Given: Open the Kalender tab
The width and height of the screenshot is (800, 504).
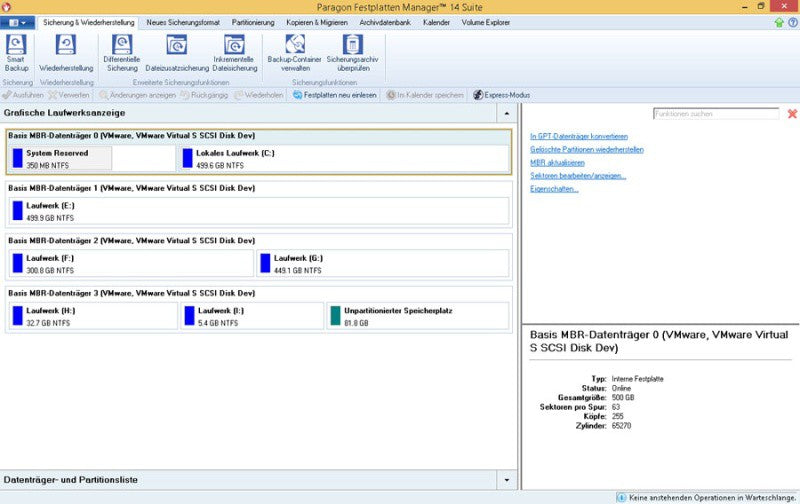Looking at the screenshot, I should point(436,22).
